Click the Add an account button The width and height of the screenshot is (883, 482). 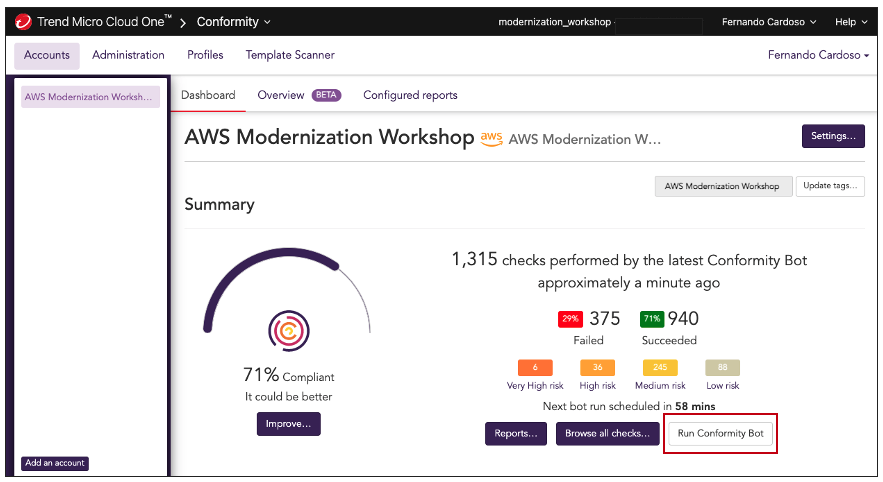coord(55,463)
